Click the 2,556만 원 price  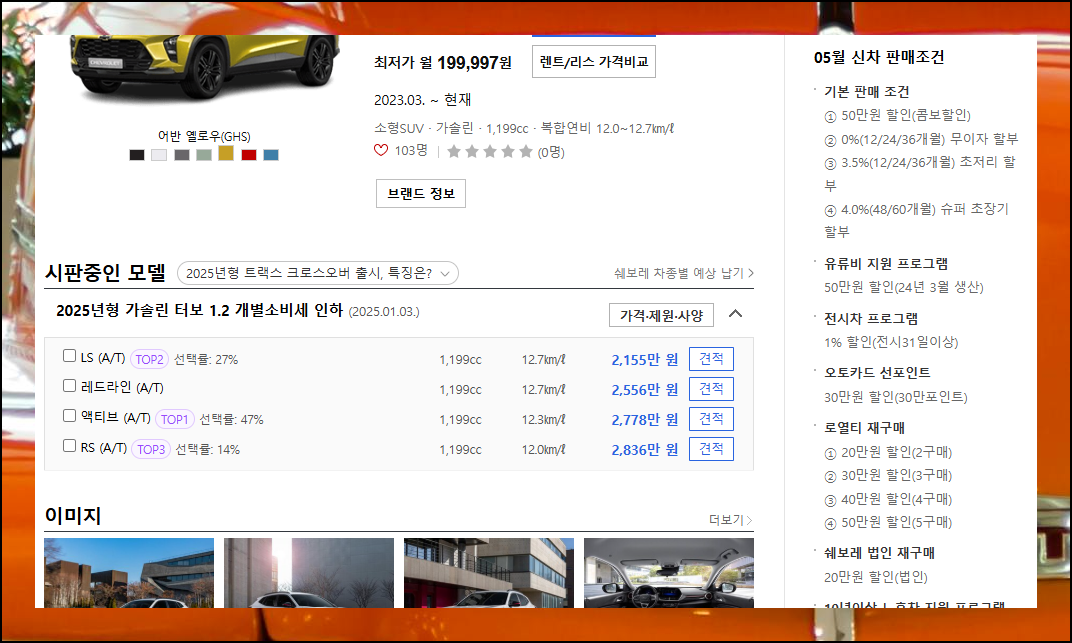pos(644,389)
